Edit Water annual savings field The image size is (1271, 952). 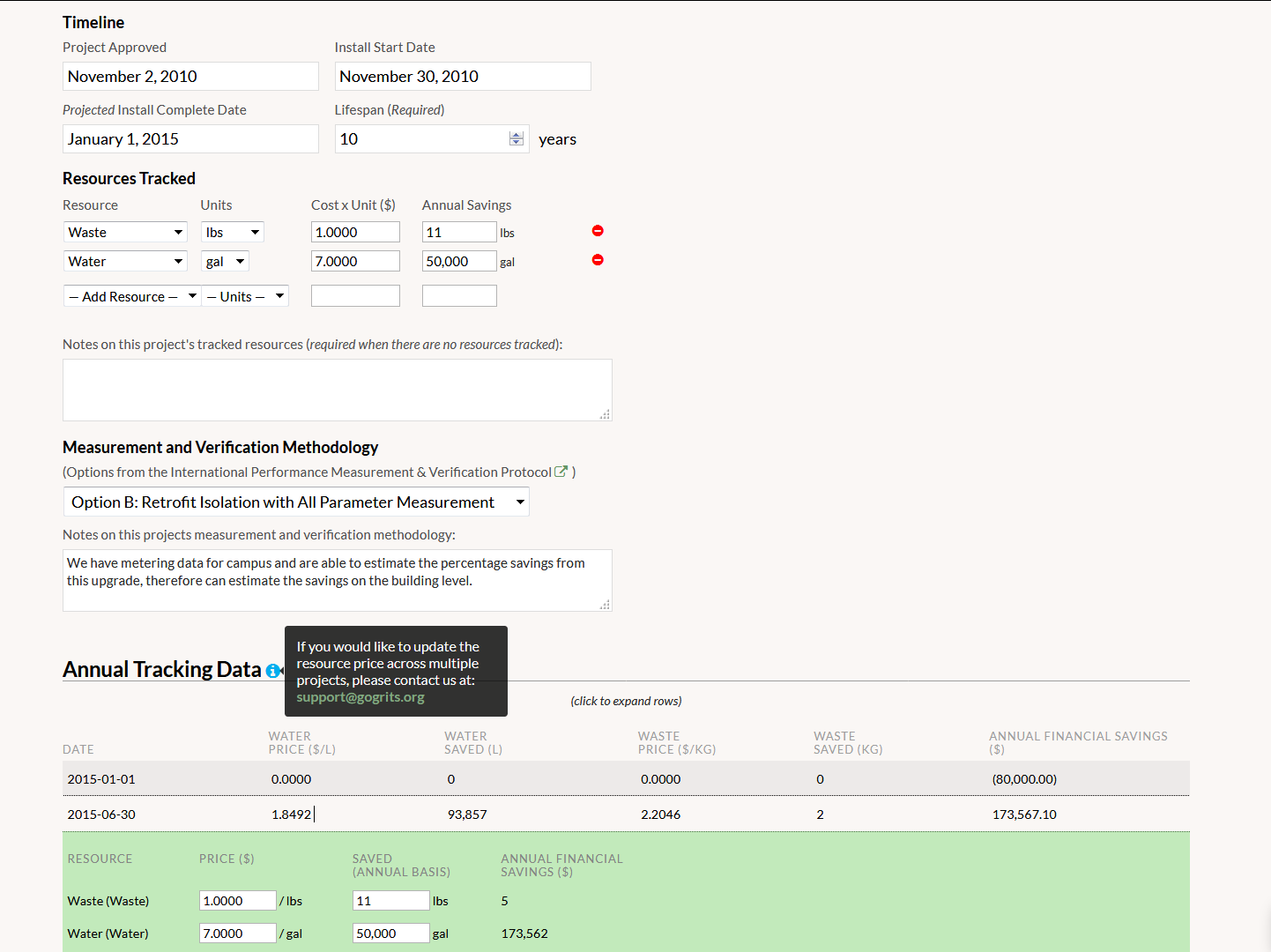coord(459,261)
